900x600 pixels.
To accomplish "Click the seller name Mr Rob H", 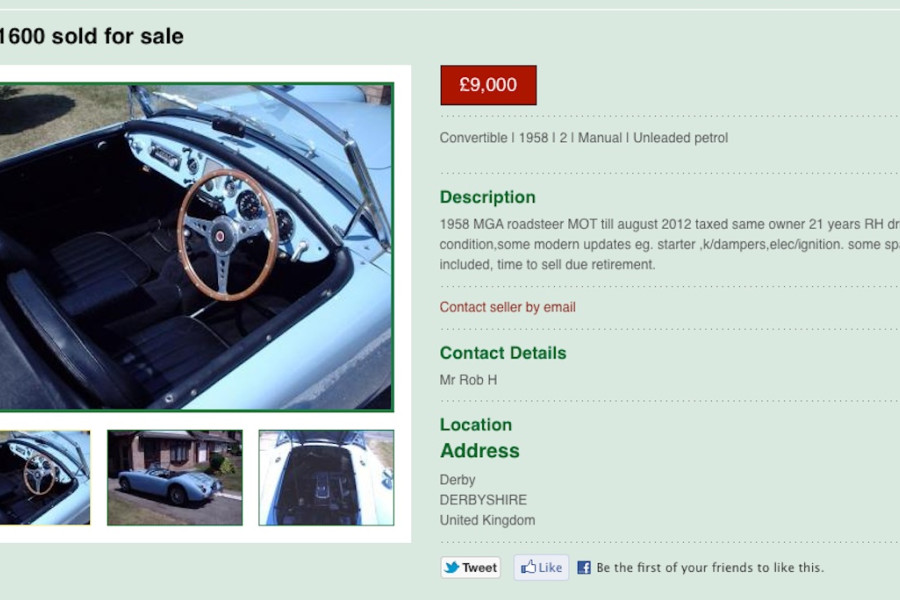I will tap(468, 380).
